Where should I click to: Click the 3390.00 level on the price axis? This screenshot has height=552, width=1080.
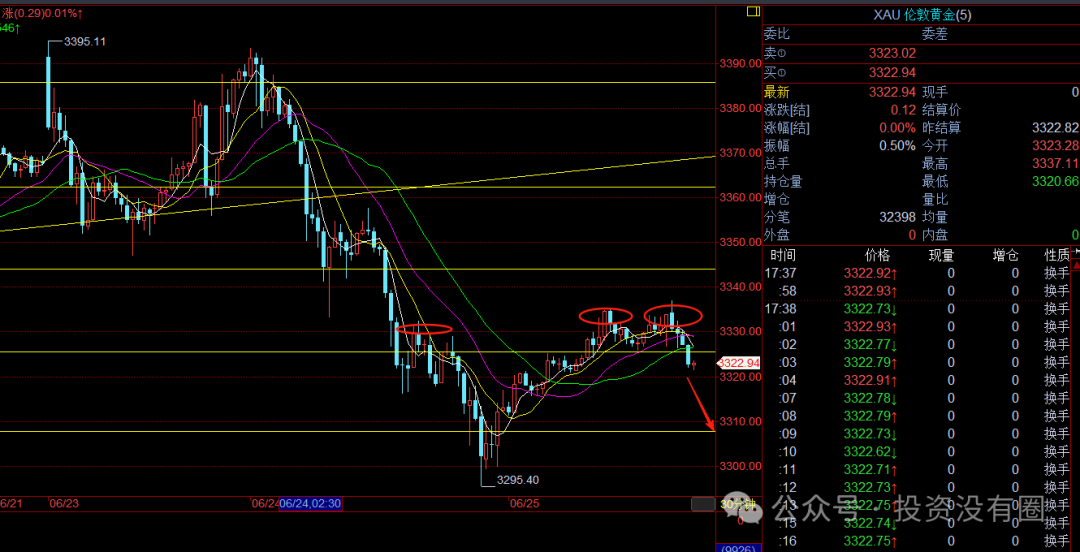click(739, 63)
